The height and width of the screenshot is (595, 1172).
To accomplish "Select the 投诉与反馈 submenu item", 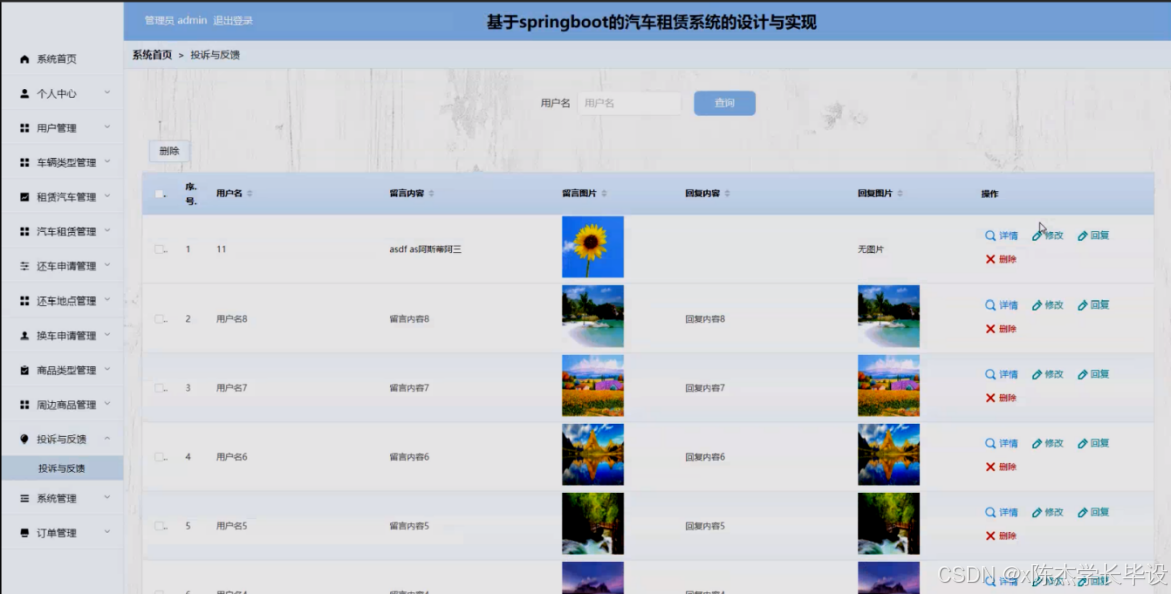I will point(62,469).
